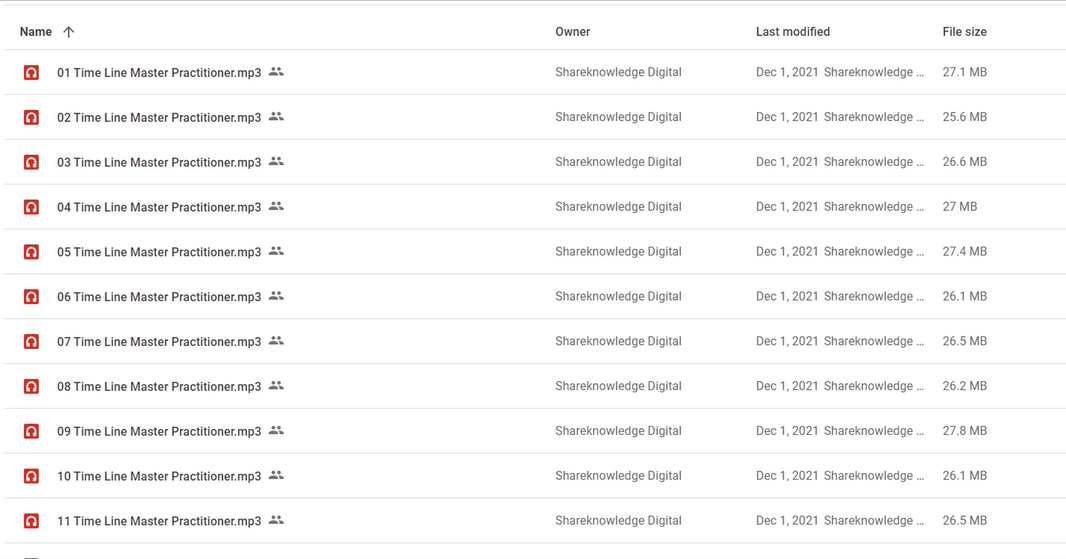Screen dimensions: 1066x559
Task: Click the shared people icon for file 10
Action: (276, 475)
